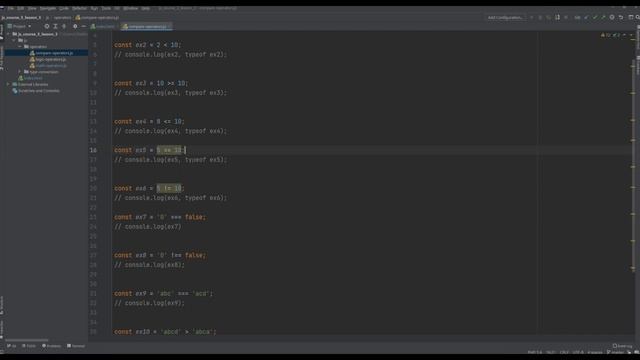The height and width of the screenshot is (360, 640).
Task: Expand the type-conversion folder arrow
Action: pyautogui.click(x=20, y=72)
